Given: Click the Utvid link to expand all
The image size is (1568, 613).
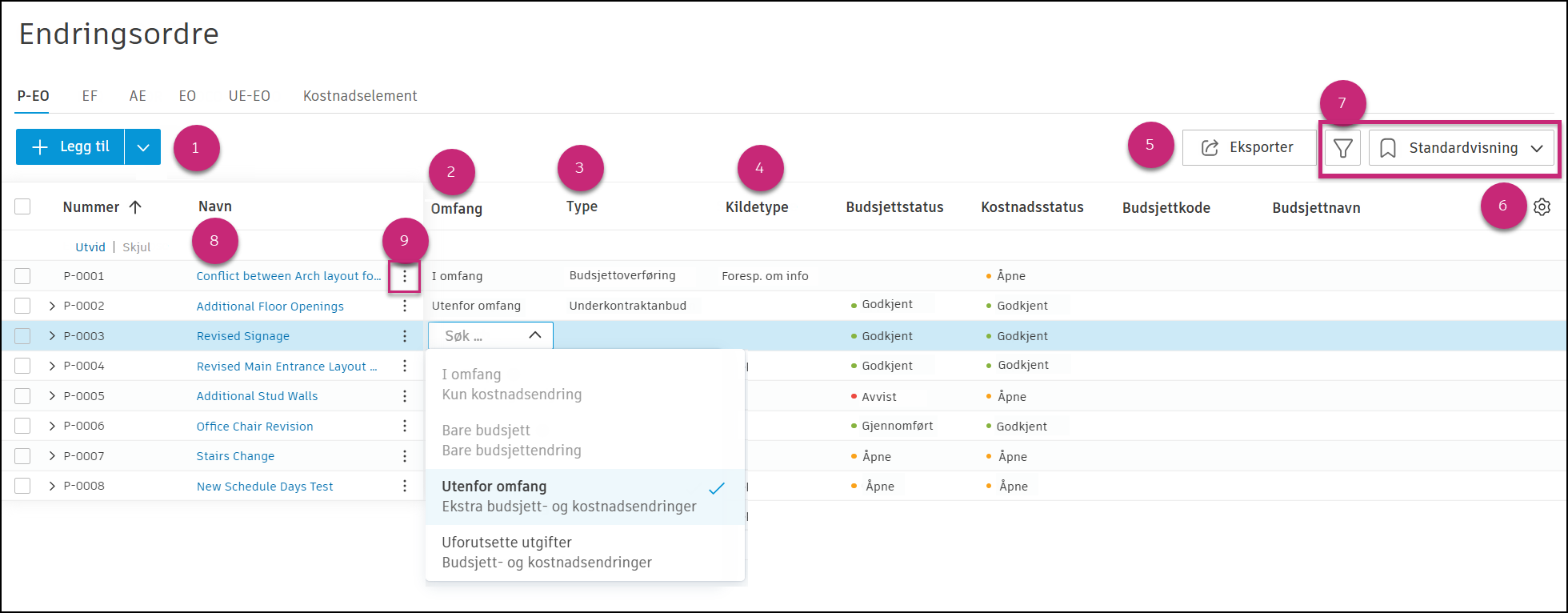Looking at the screenshot, I should [x=90, y=247].
